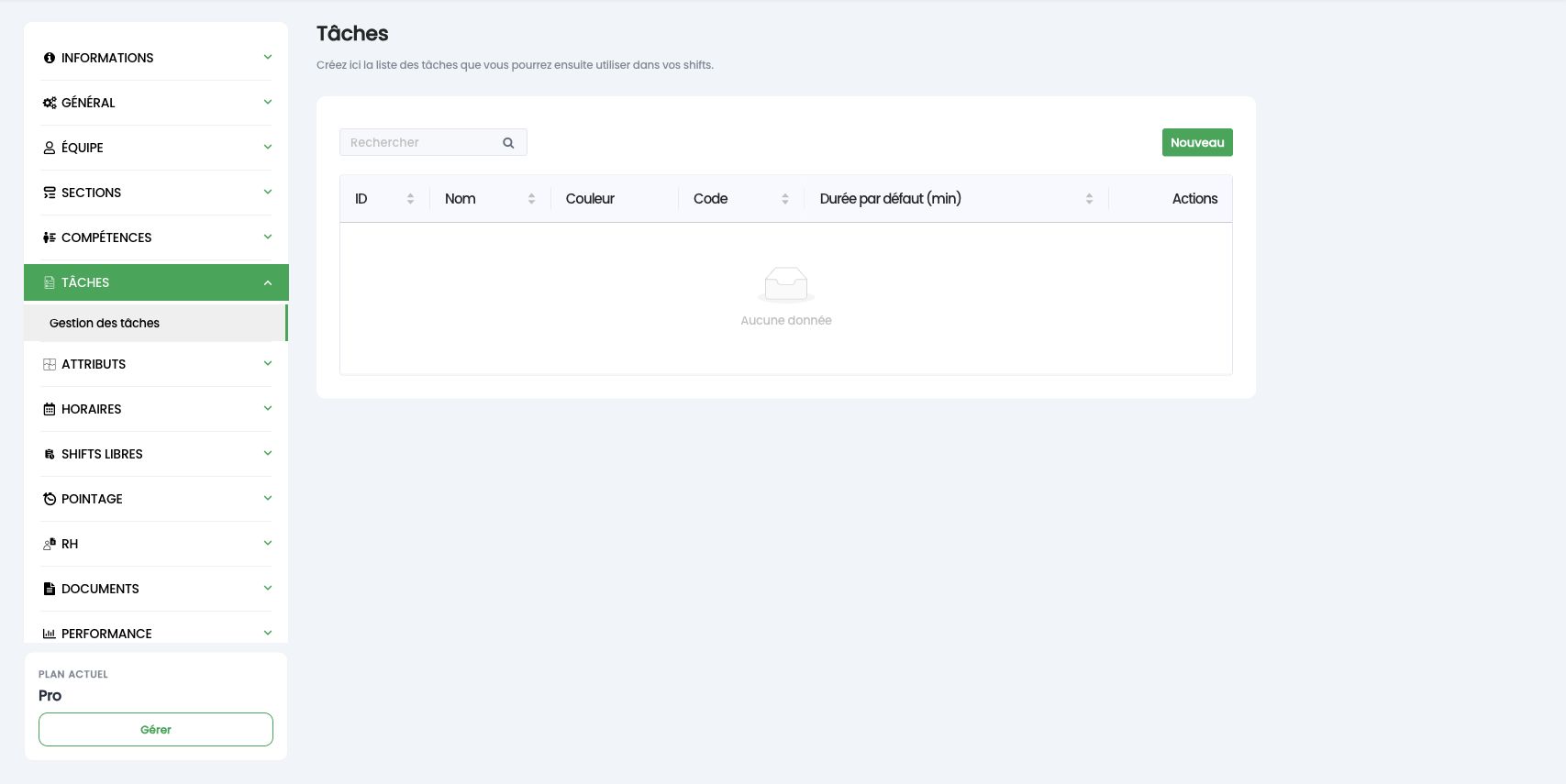Click the Nouveau button
The image size is (1566, 784).
1197,142
